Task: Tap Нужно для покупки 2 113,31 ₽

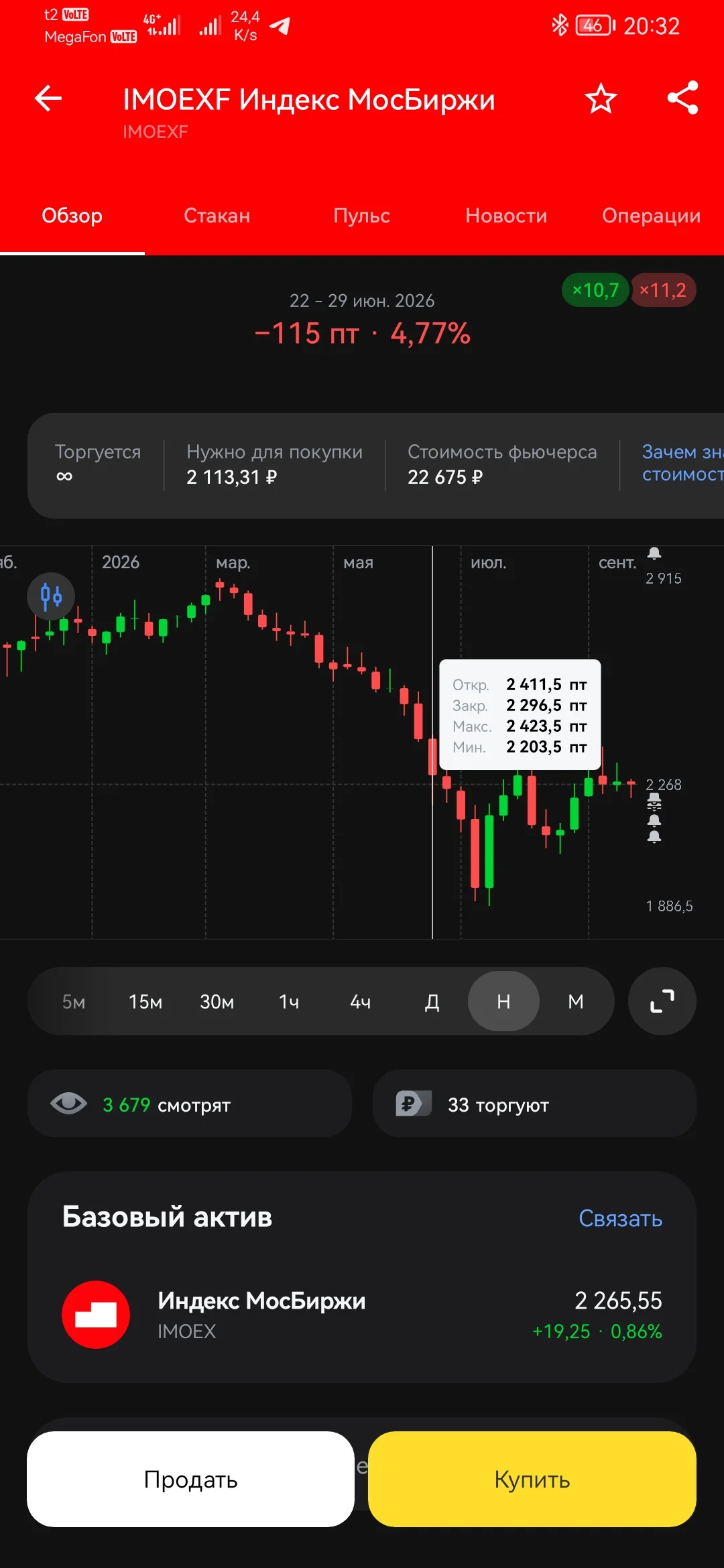Action: coord(274,464)
